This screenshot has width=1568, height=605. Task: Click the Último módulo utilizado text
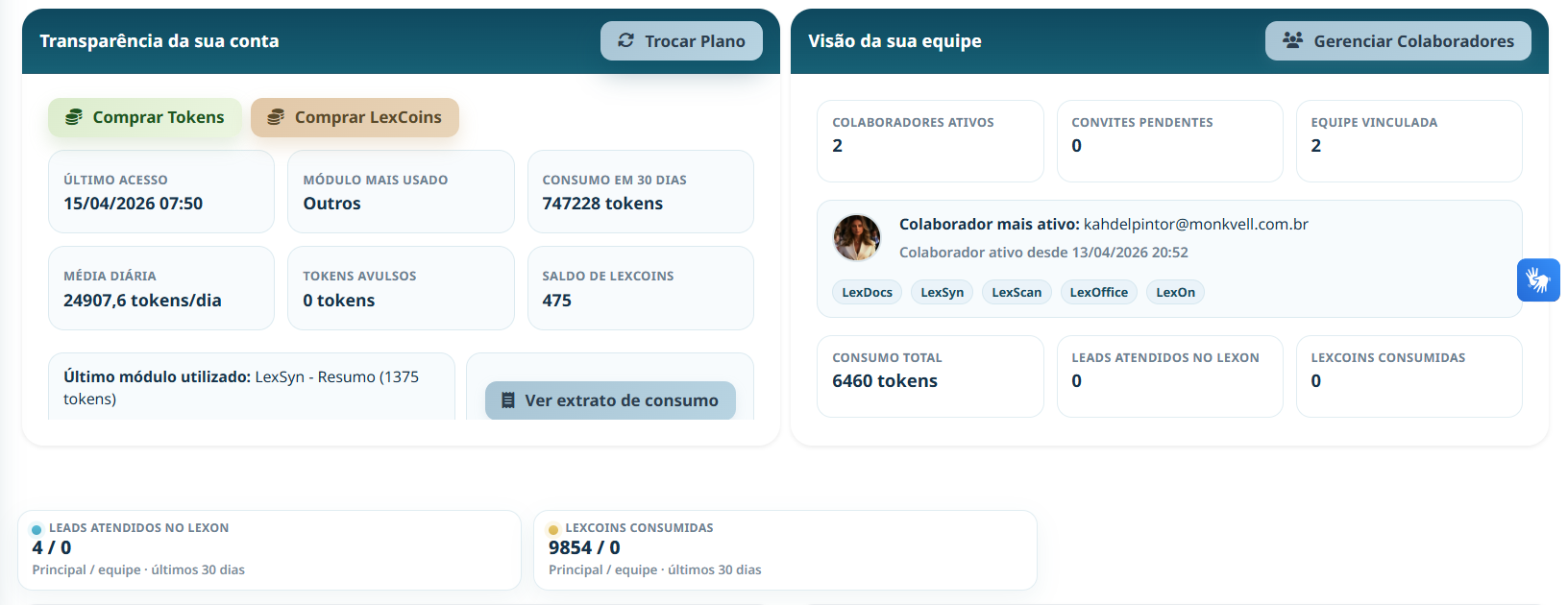[241, 388]
